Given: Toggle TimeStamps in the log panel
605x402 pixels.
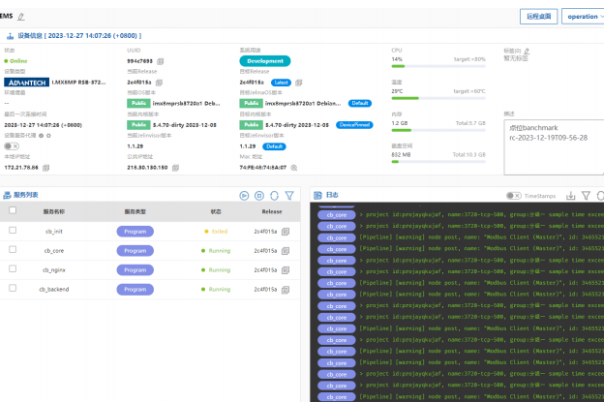Looking at the screenshot, I should (x=514, y=196).
